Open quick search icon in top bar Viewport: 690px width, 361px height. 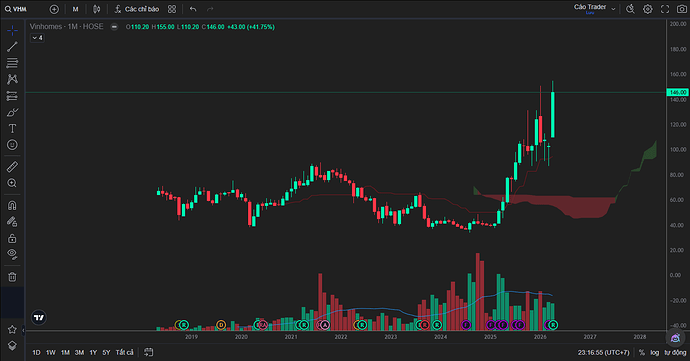630,9
